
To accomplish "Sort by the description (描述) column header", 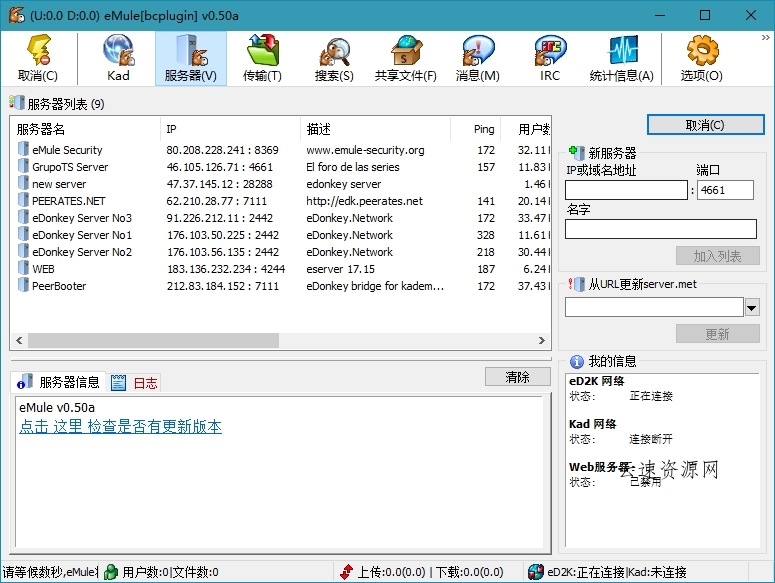I will 376,129.
